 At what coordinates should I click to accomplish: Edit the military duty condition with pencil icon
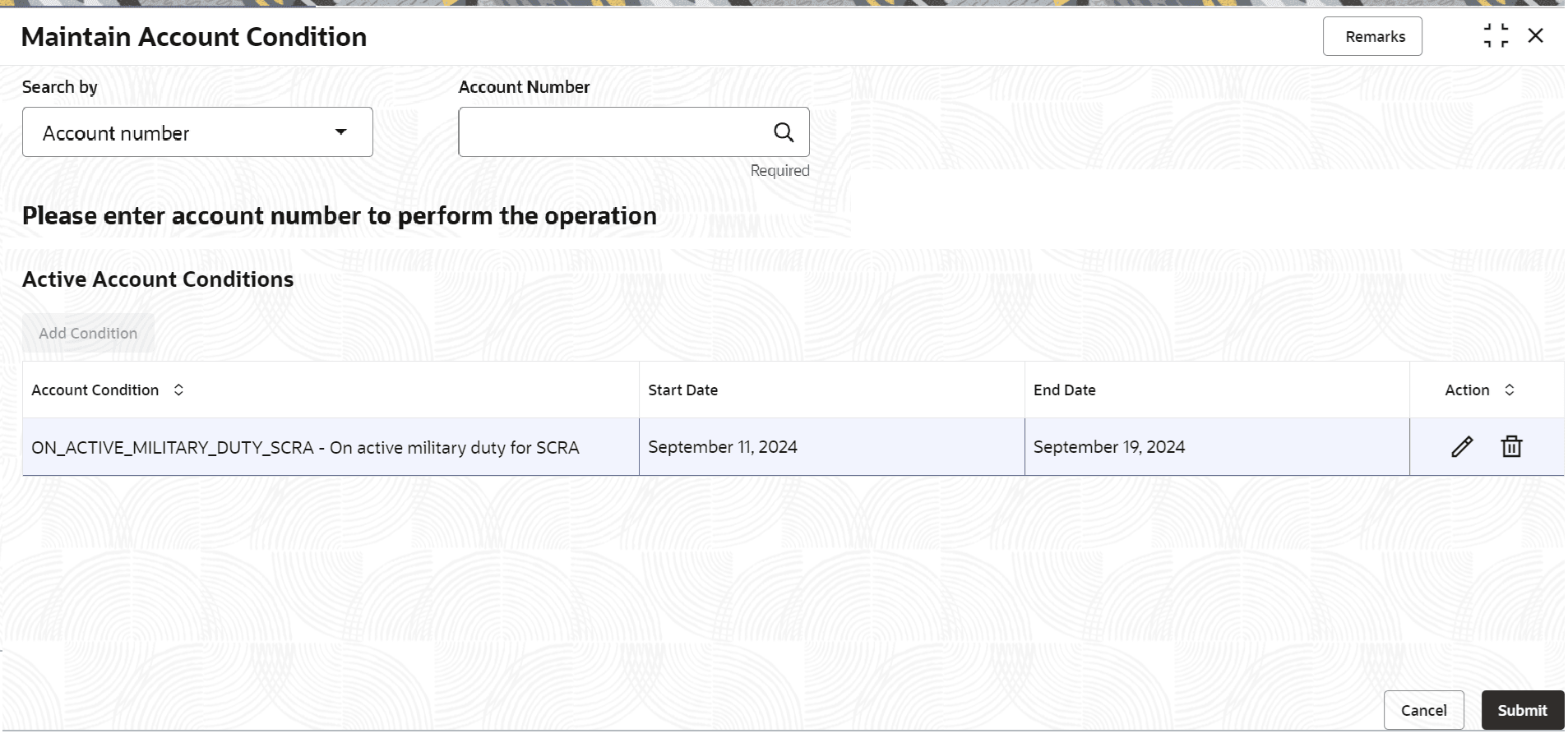click(1461, 447)
